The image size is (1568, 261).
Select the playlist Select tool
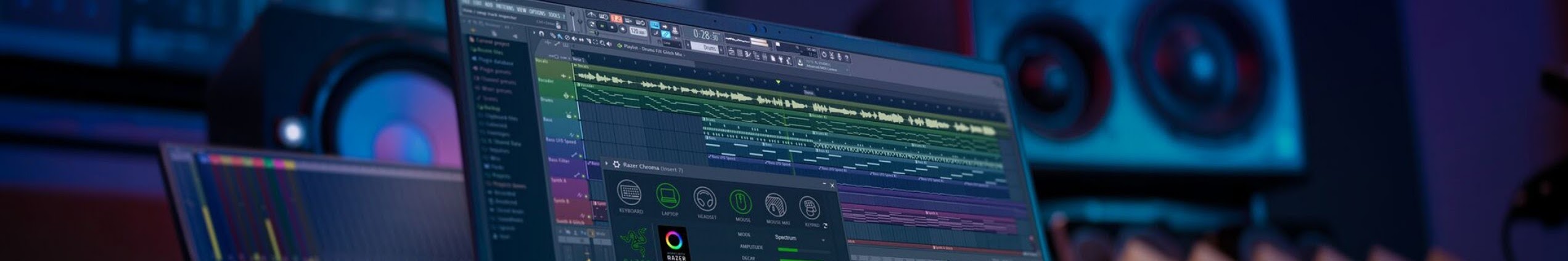(x=595, y=42)
